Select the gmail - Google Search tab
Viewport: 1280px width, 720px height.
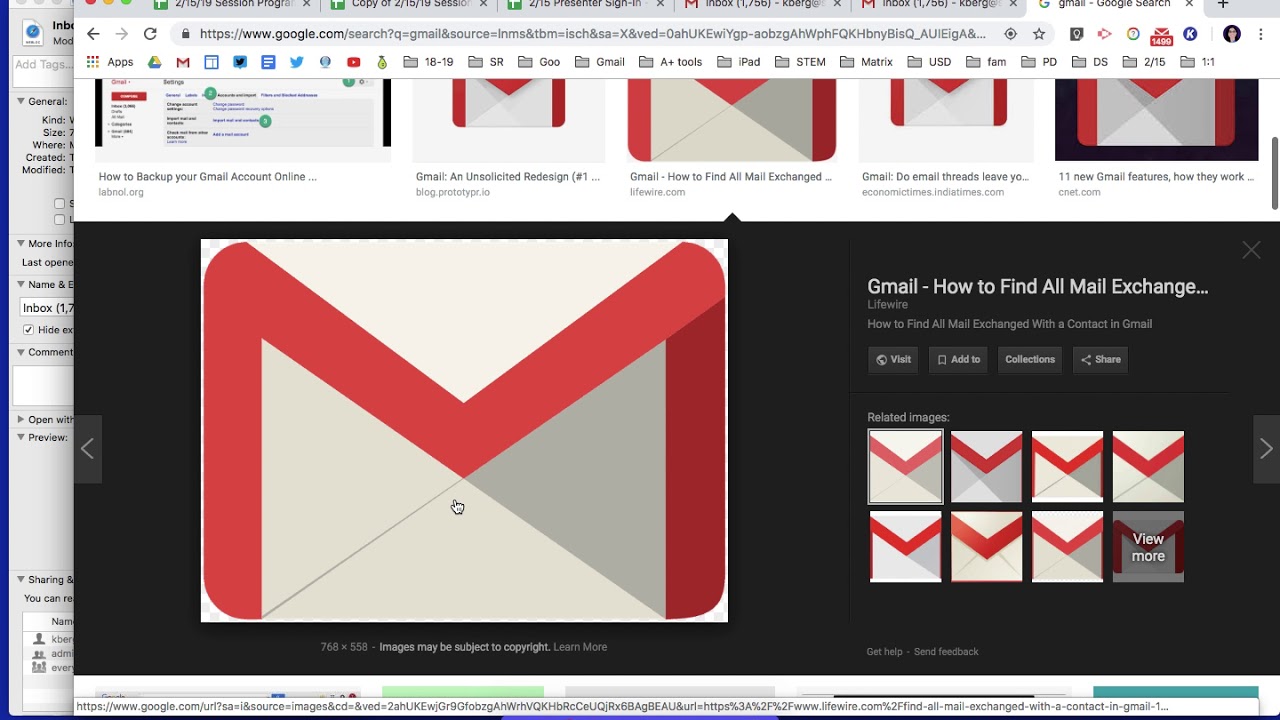pyautogui.click(x=1115, y=4)
